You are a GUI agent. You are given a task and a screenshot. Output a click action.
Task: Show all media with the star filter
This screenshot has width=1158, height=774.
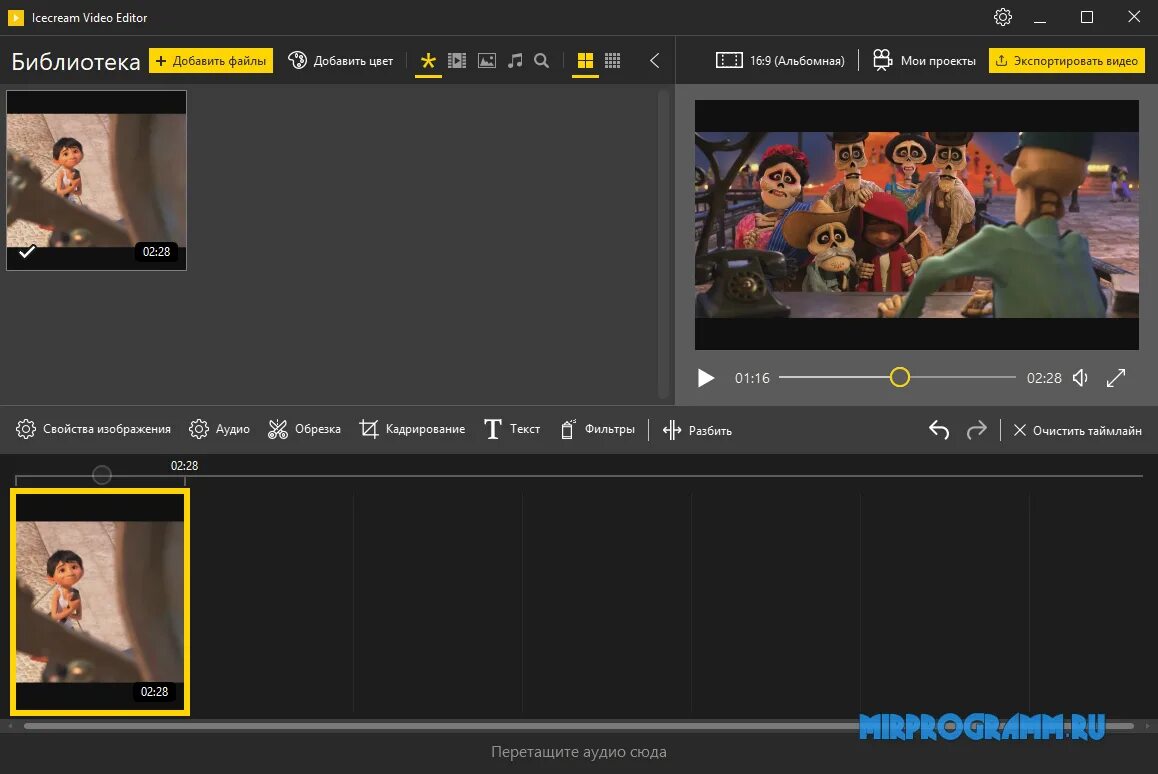pyautogui.click(x=428, y=61)
